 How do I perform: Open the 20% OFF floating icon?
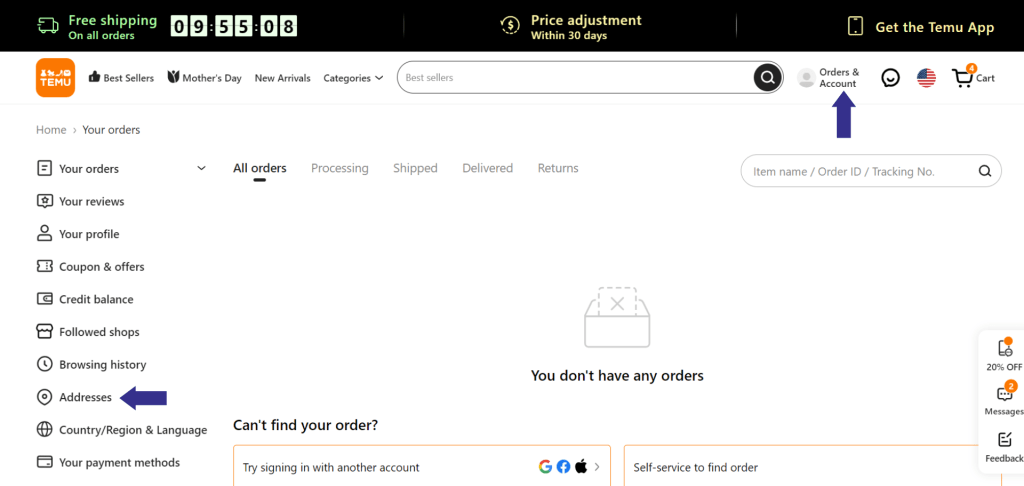point(1004,349)
